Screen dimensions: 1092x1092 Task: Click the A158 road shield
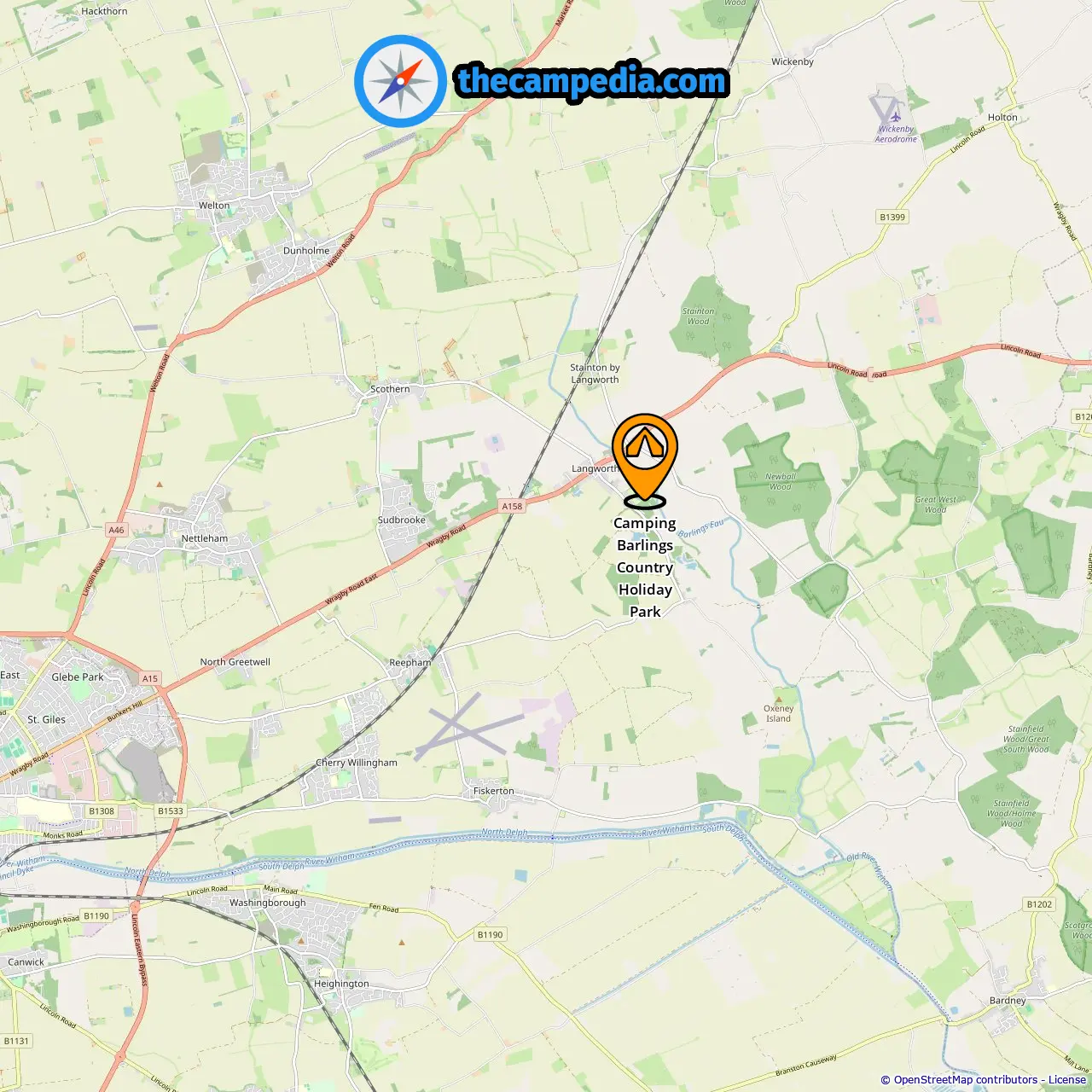coord(512,506)
